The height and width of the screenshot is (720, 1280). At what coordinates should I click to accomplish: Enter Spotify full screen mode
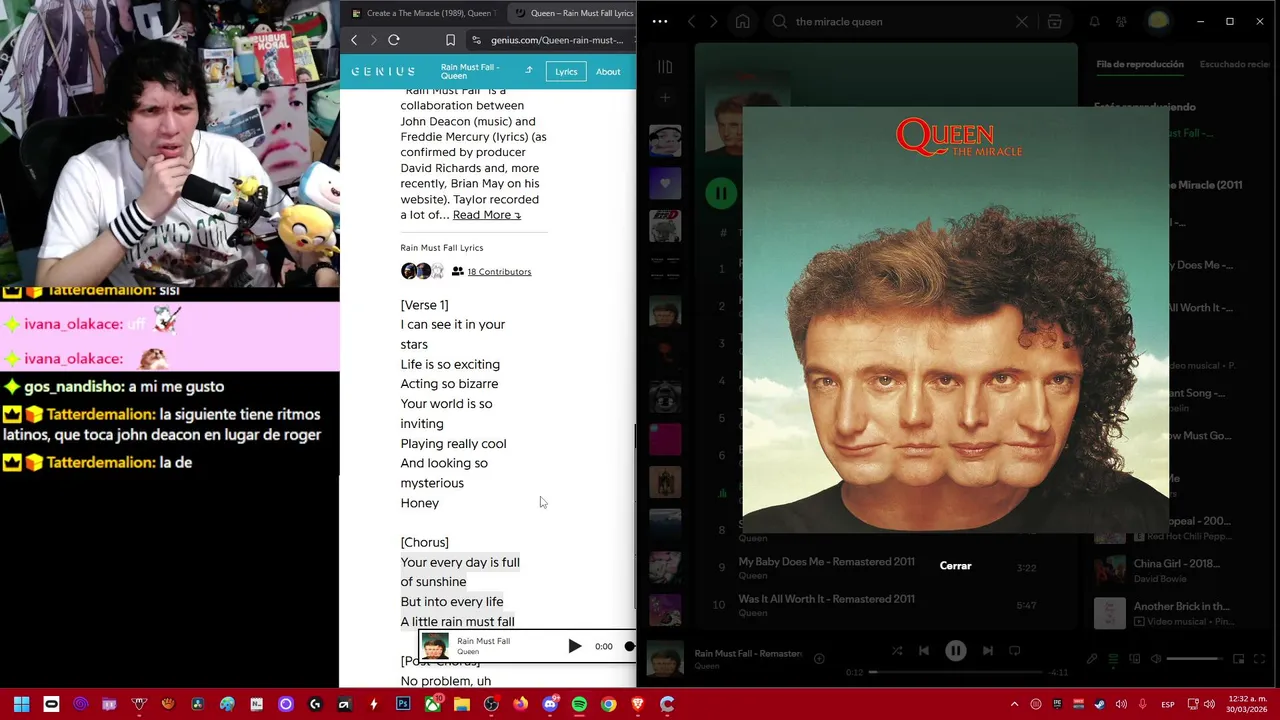tap(1260, 659)
